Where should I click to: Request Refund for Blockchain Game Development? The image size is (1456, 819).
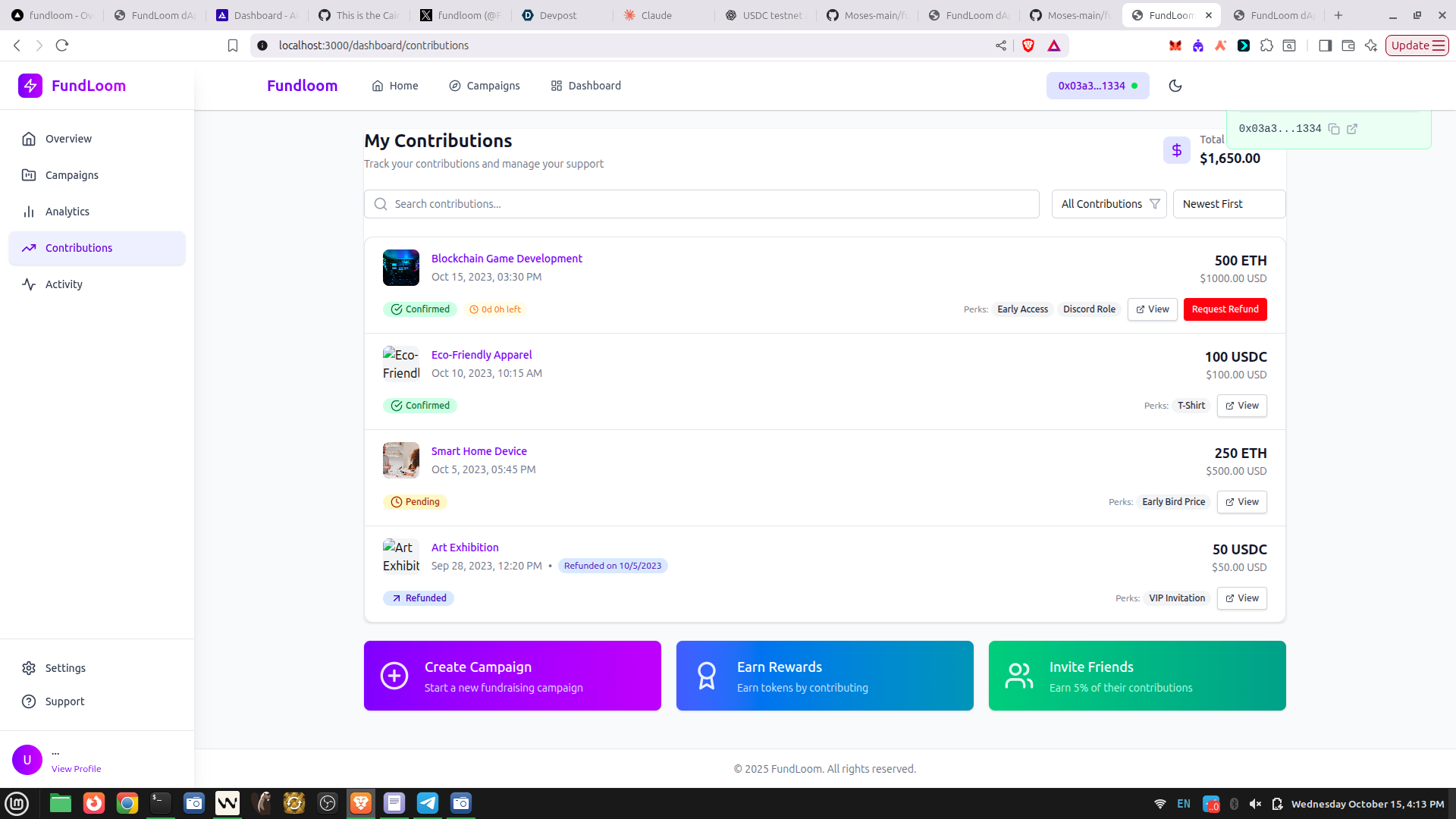tap(1225, 309)
